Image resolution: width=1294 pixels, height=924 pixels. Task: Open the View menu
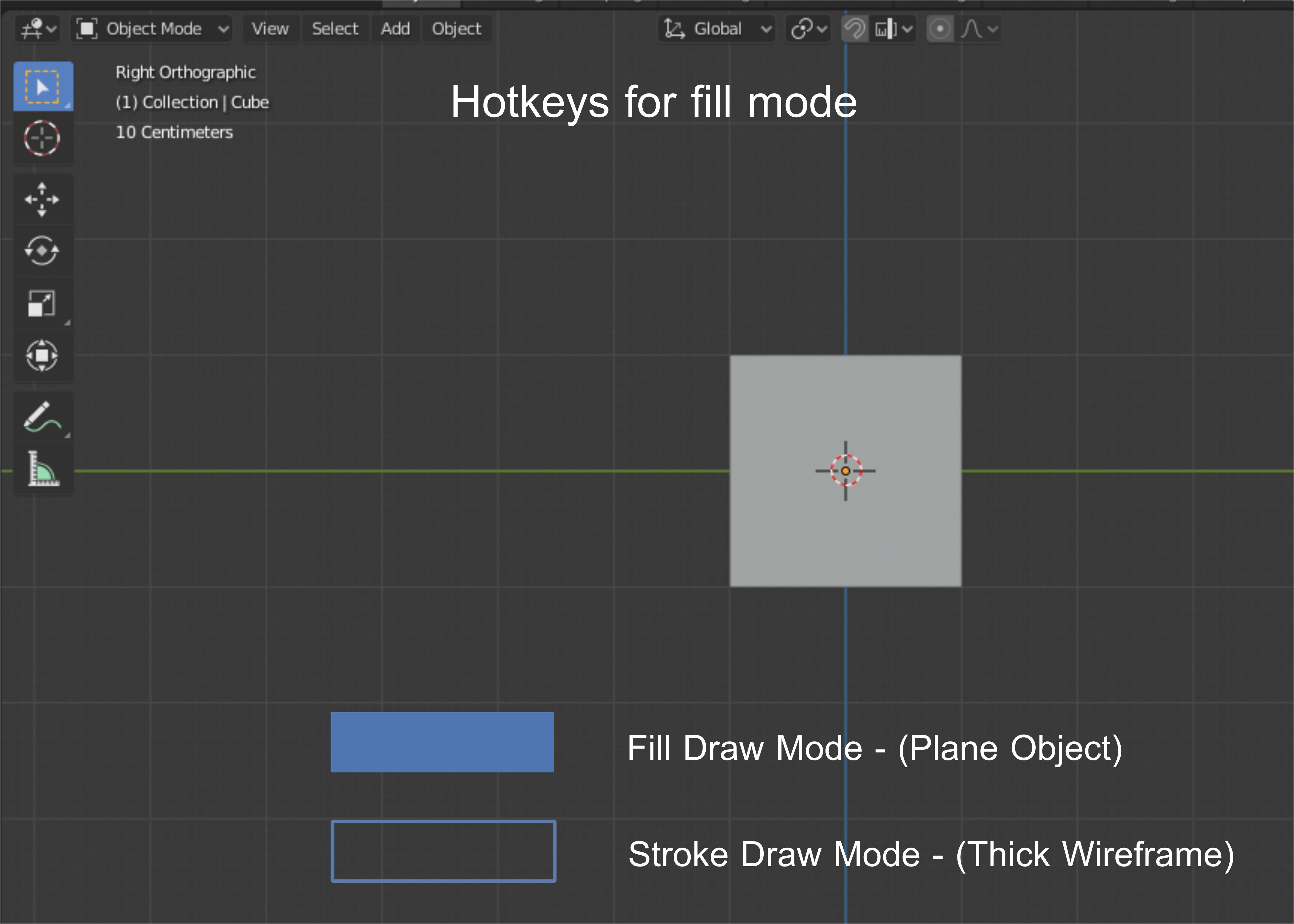[270, 28]
